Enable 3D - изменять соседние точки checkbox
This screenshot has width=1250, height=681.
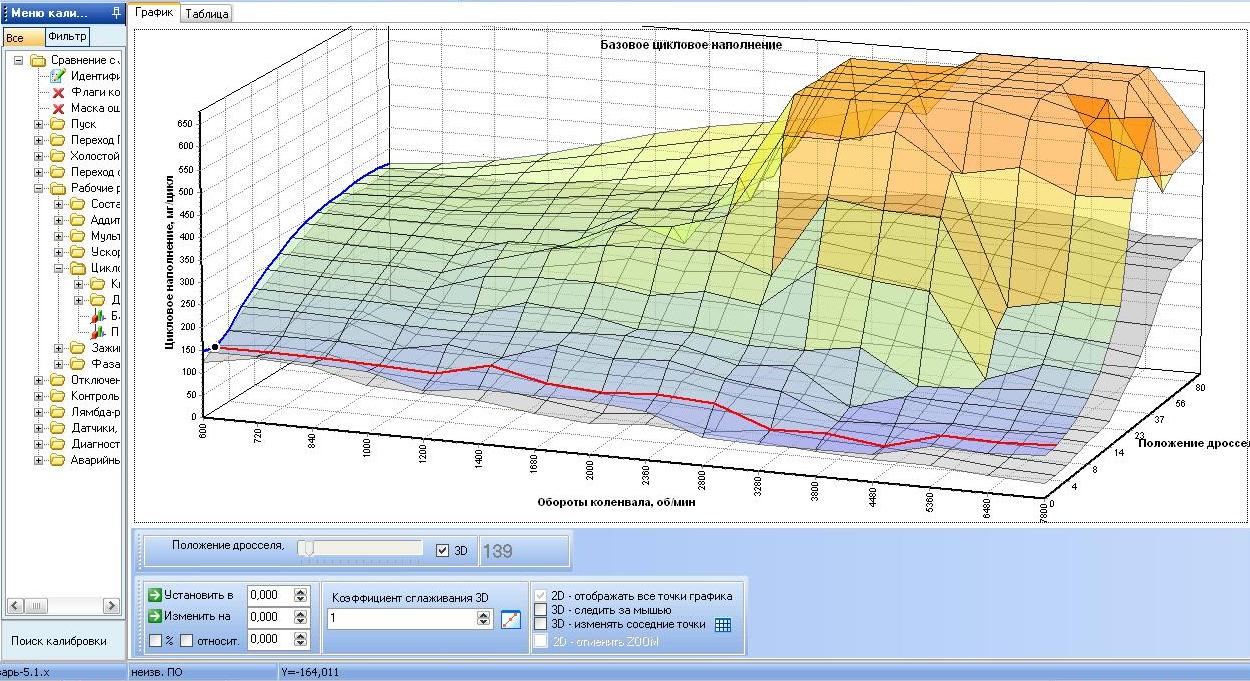point(541,624)
